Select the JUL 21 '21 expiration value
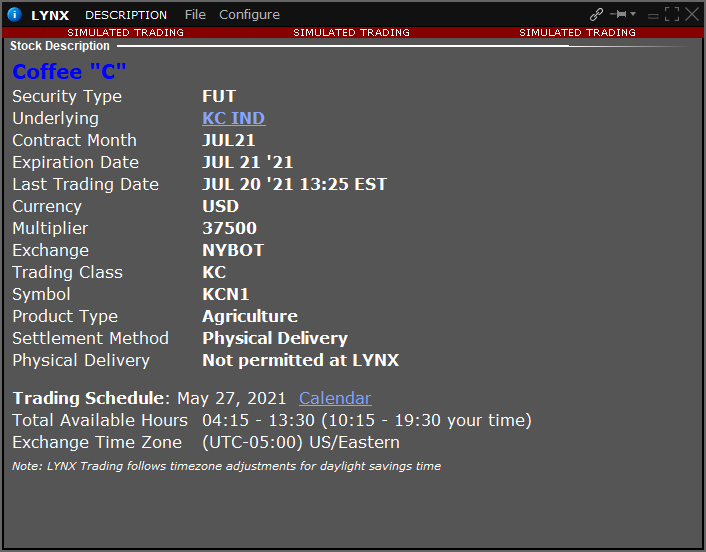This screenshot has height=552, width=706. 248,163
